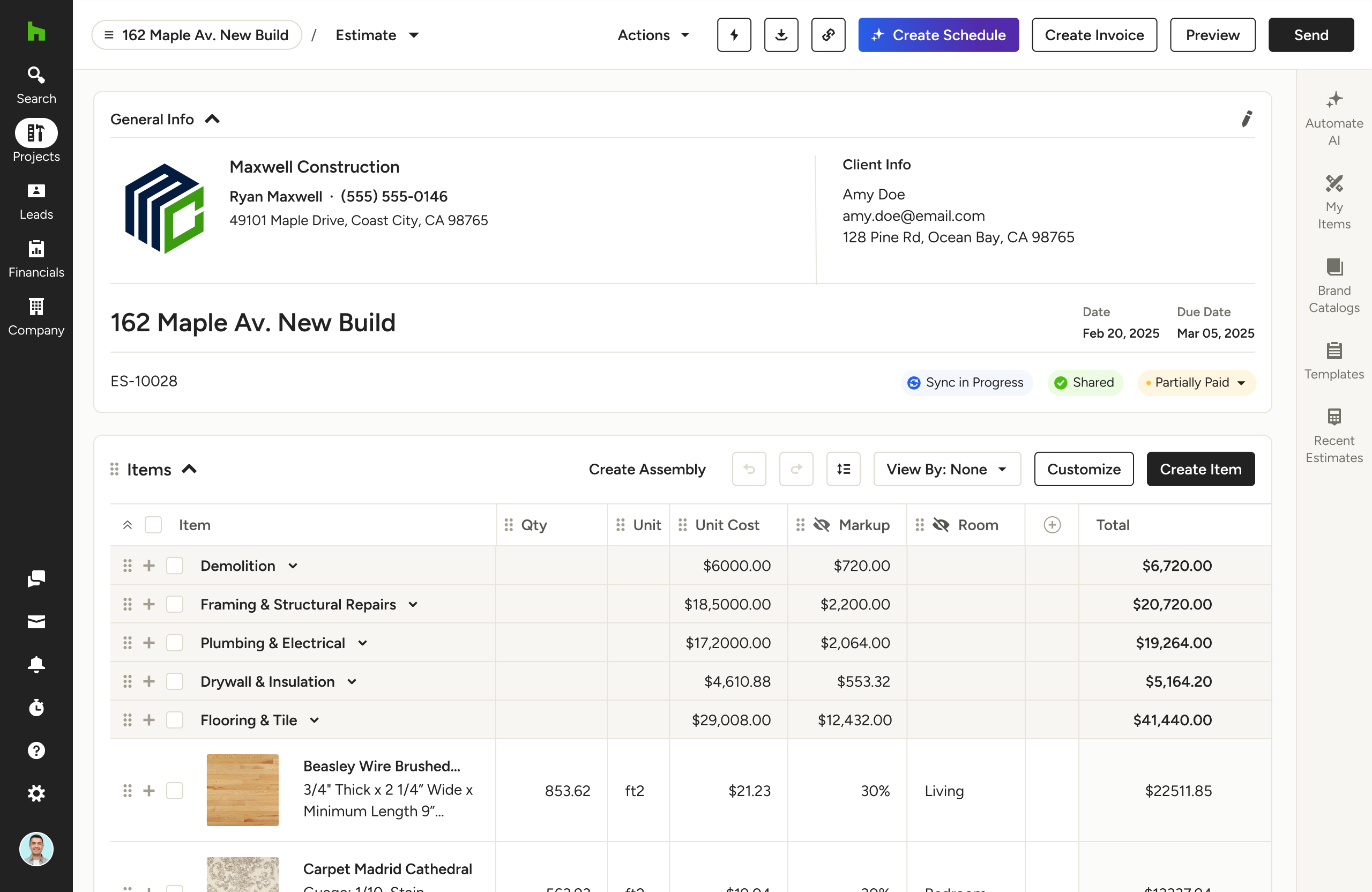
Task: Open the Projects section in the sidebar
Action: (36, 140)
